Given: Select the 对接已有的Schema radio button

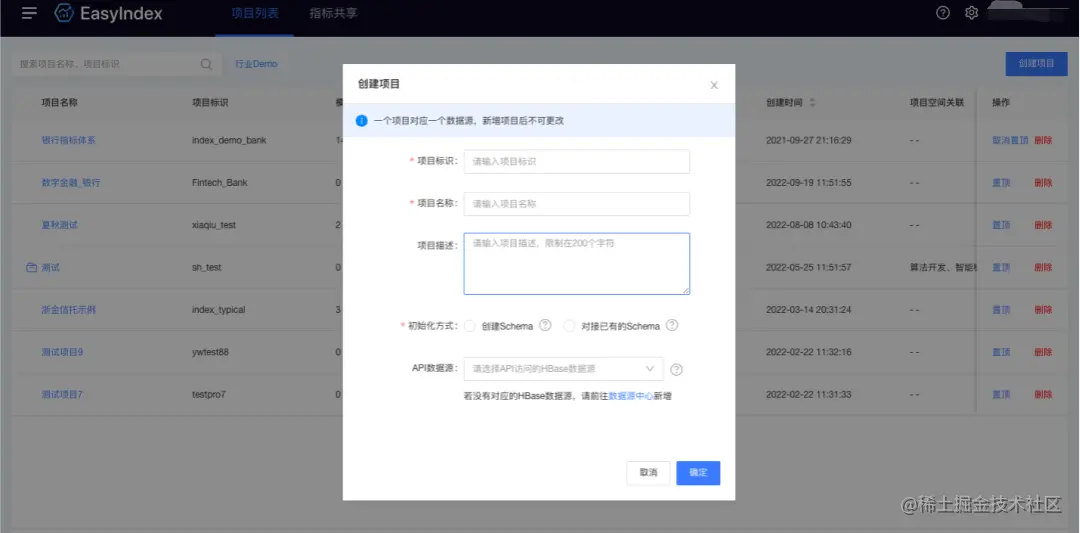Looking at the screenshot, I should (569, 326).
